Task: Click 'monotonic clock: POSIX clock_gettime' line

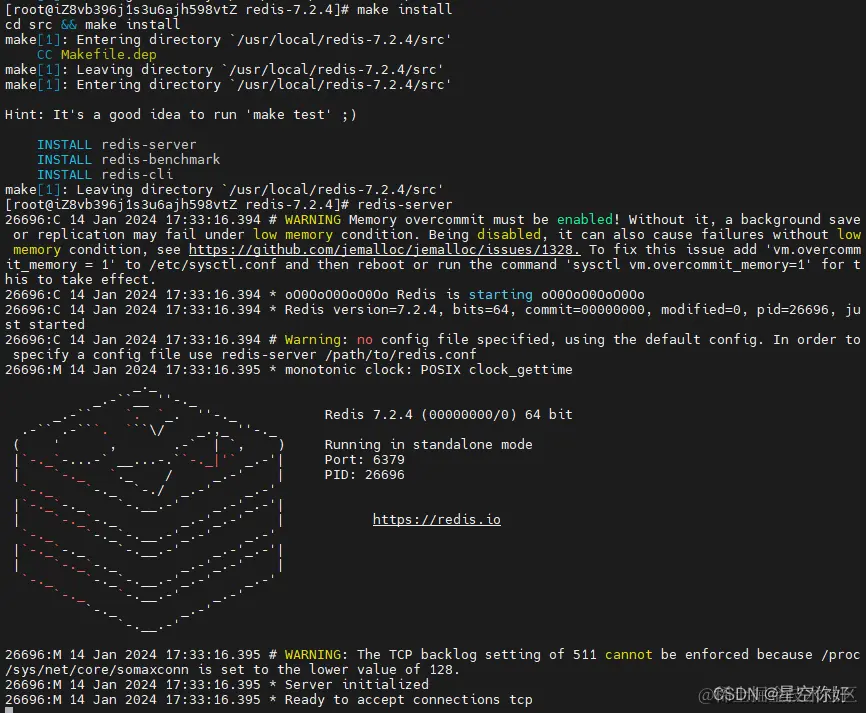Action: (x=289, y=369)
